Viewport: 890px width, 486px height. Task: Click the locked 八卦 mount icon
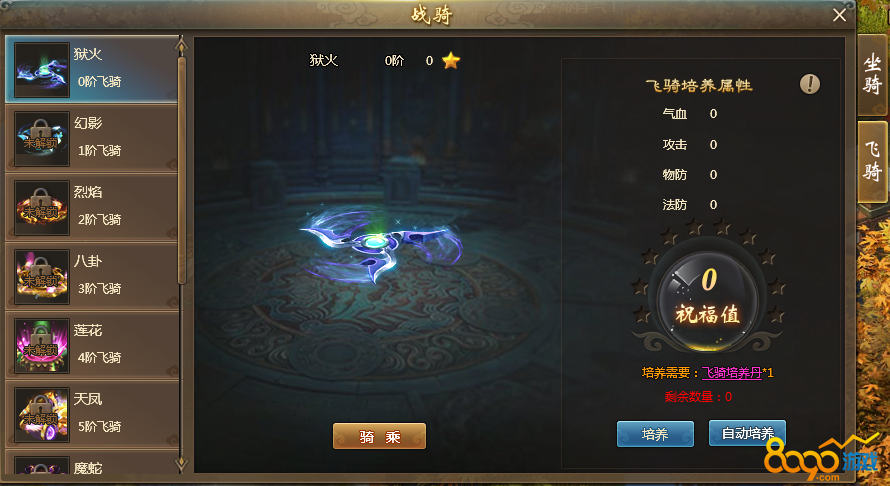[42, 277]
